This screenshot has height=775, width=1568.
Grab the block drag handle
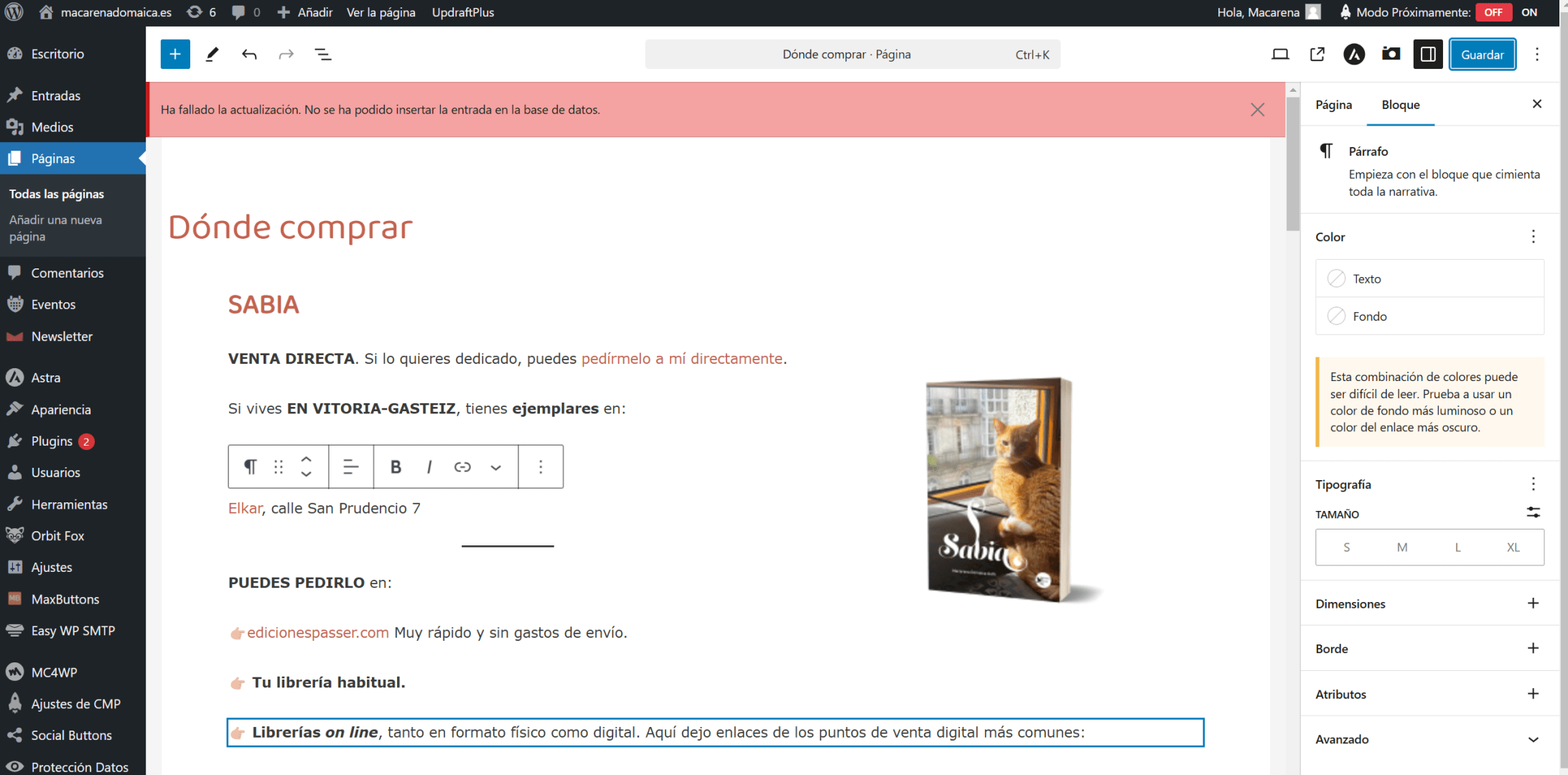[279, 467]
